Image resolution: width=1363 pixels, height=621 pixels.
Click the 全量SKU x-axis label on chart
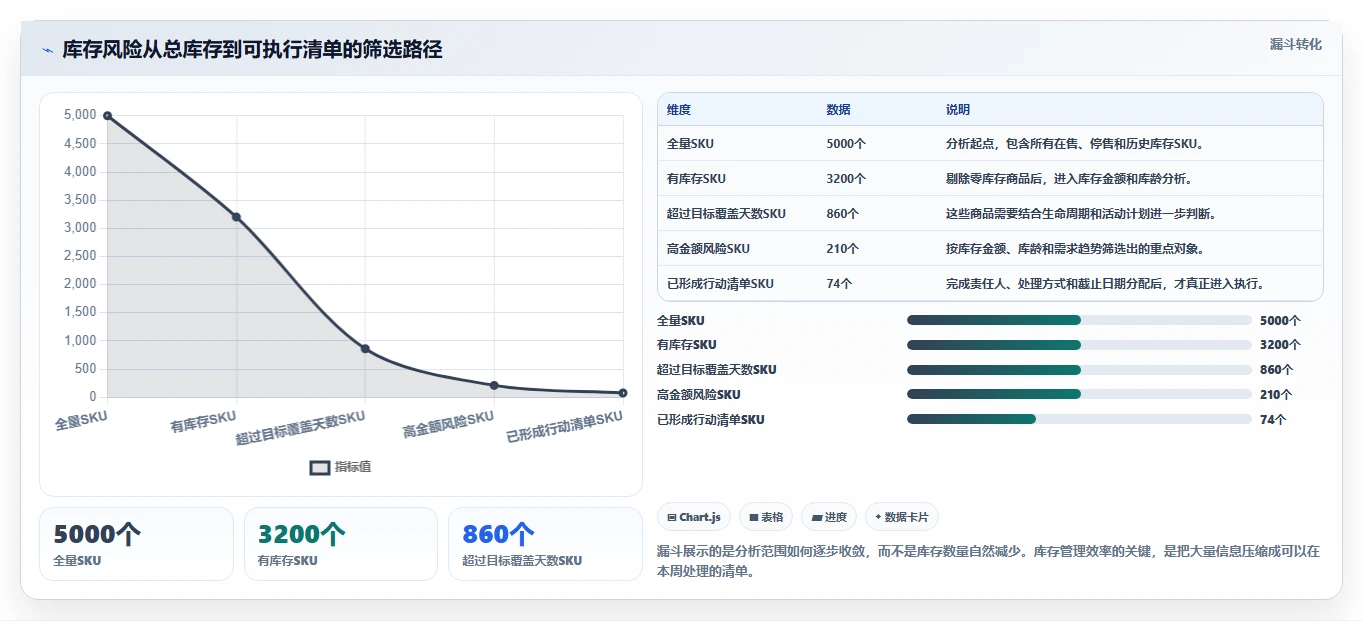(x=81, y=421)
